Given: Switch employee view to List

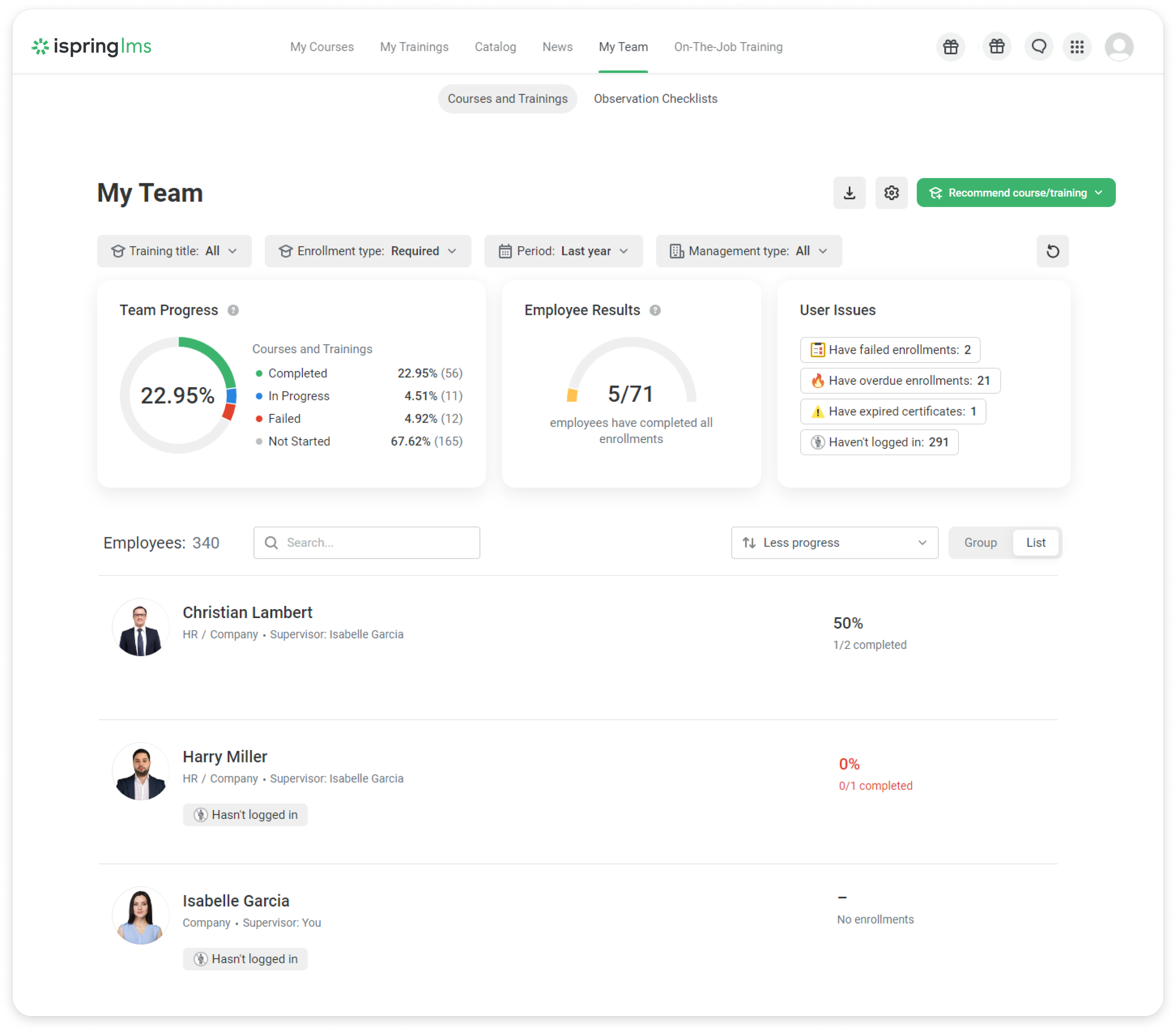Looking at the screenshot, I should click(x=1035, y=542).
